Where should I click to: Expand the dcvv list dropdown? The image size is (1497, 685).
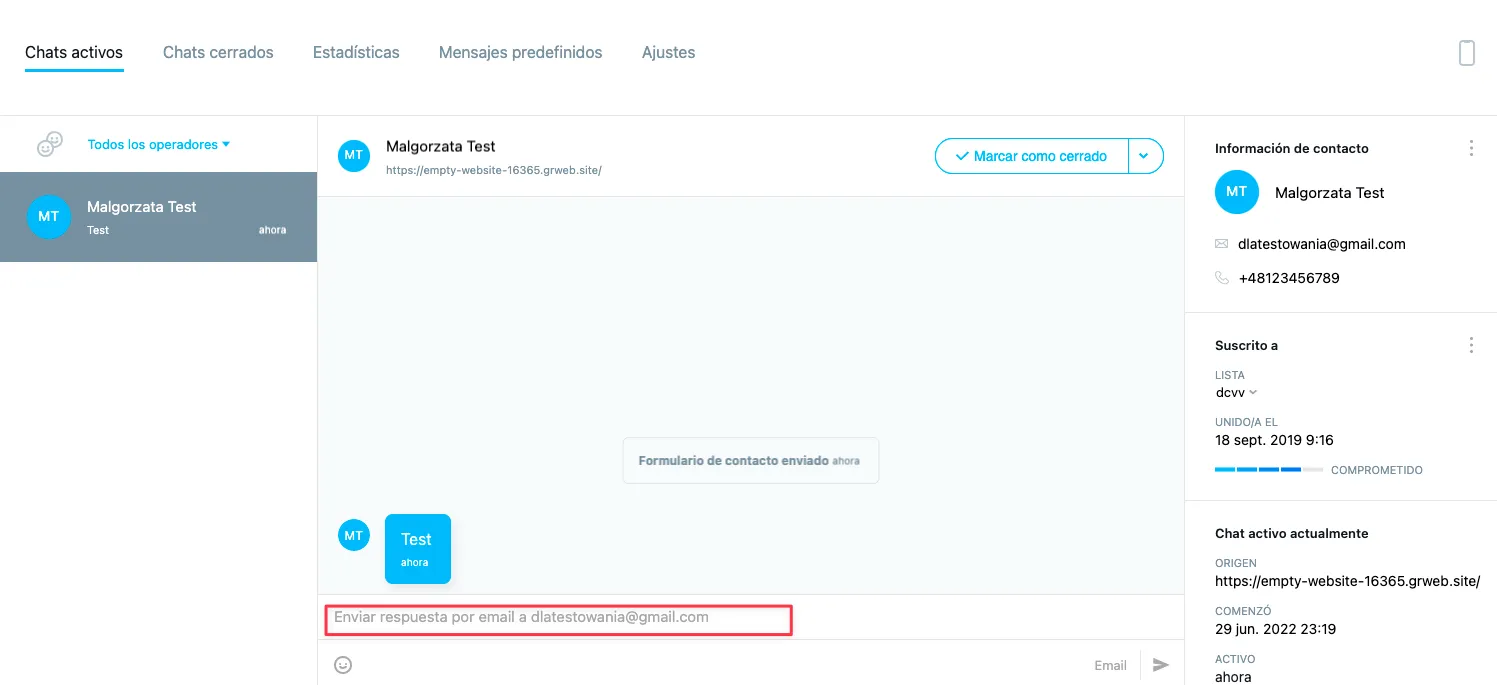1236,392
